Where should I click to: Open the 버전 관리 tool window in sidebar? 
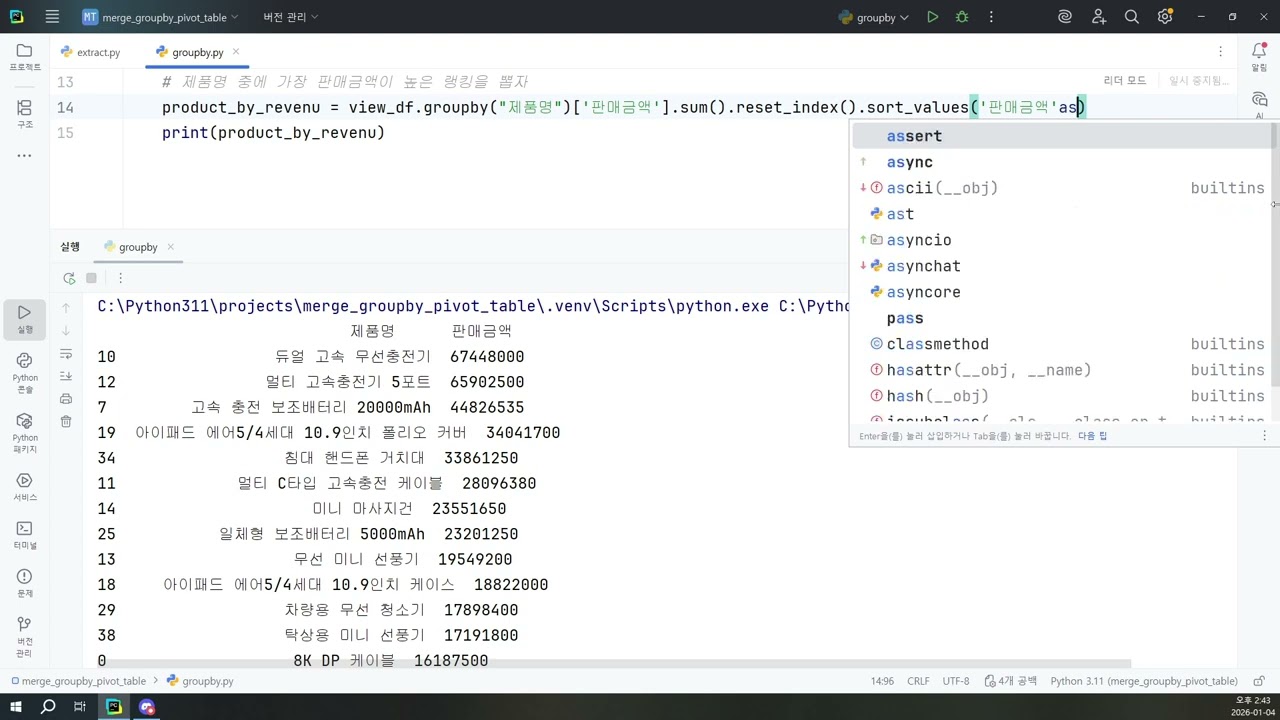click(25, 636)
